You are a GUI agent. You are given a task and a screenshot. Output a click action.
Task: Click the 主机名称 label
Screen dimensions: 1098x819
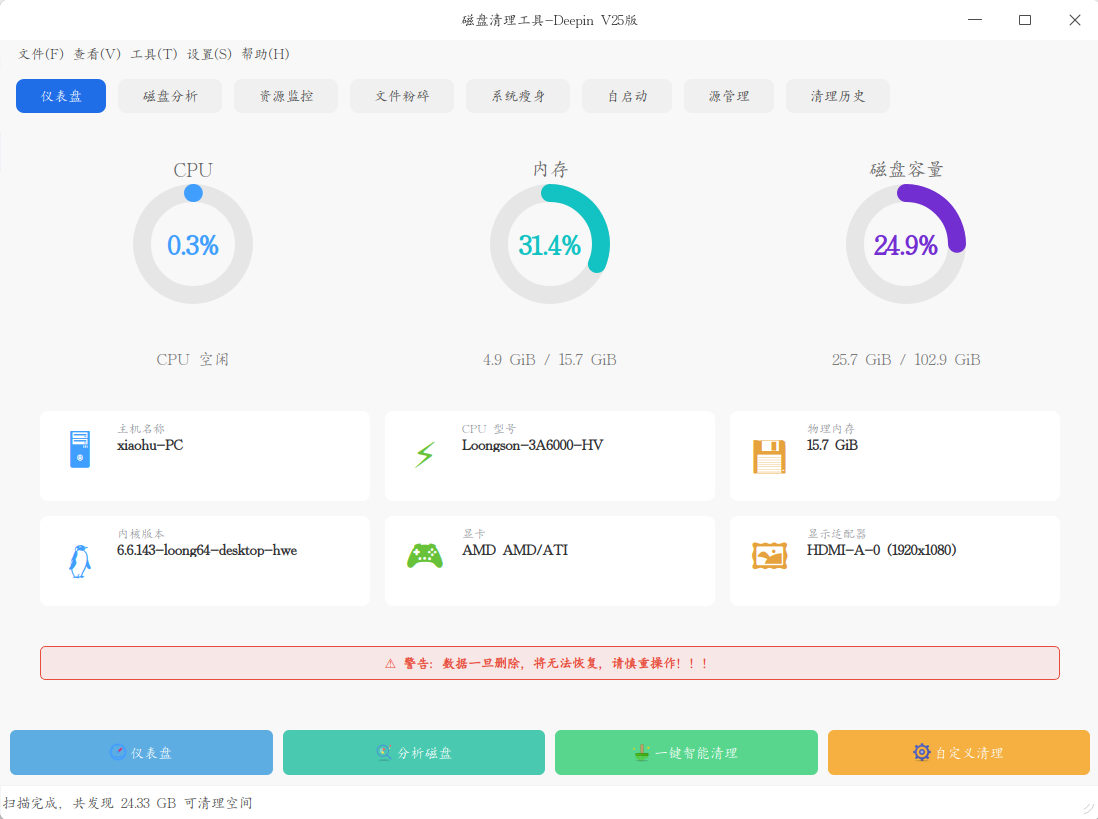tap(141, 428)
